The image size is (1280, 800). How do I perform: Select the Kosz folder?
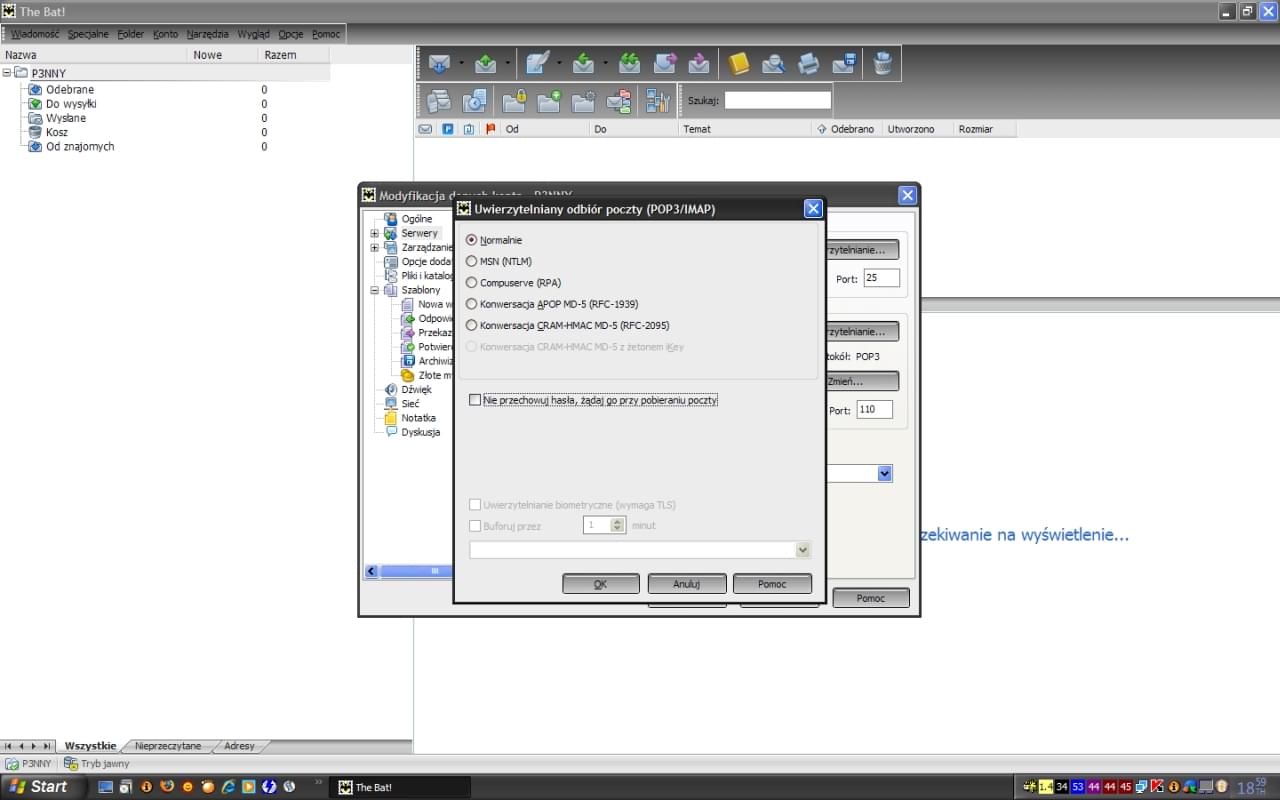point(57,132)
